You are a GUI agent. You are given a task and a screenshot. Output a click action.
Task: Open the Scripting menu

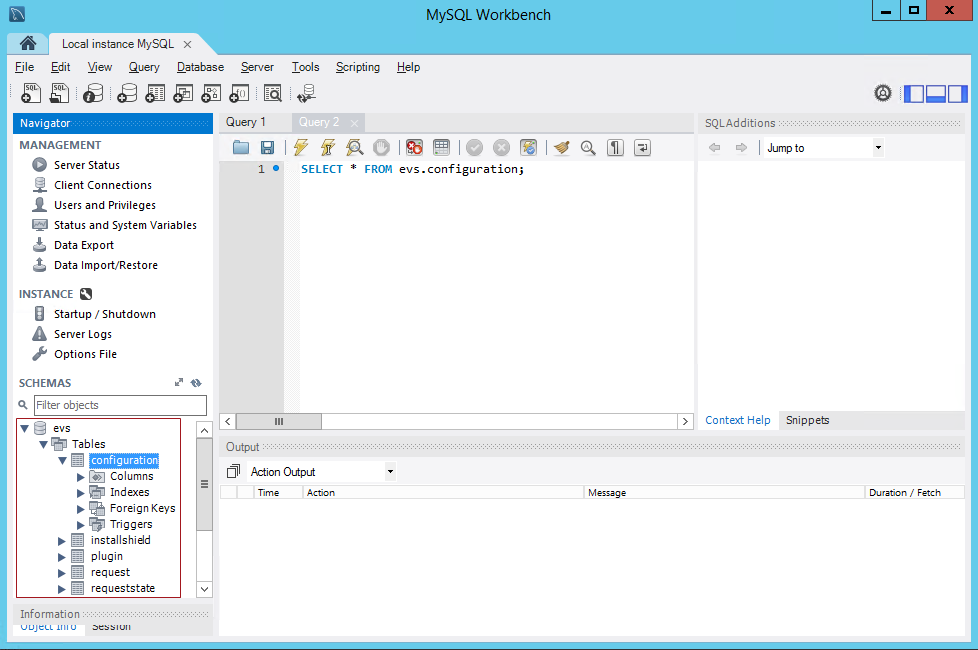pyautogui.click(x=357, y=67)
